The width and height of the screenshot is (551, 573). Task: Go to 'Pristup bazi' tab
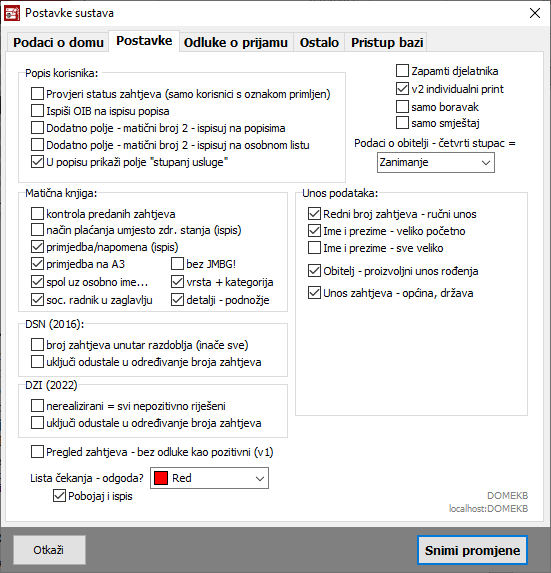click(x=387, y=42)
